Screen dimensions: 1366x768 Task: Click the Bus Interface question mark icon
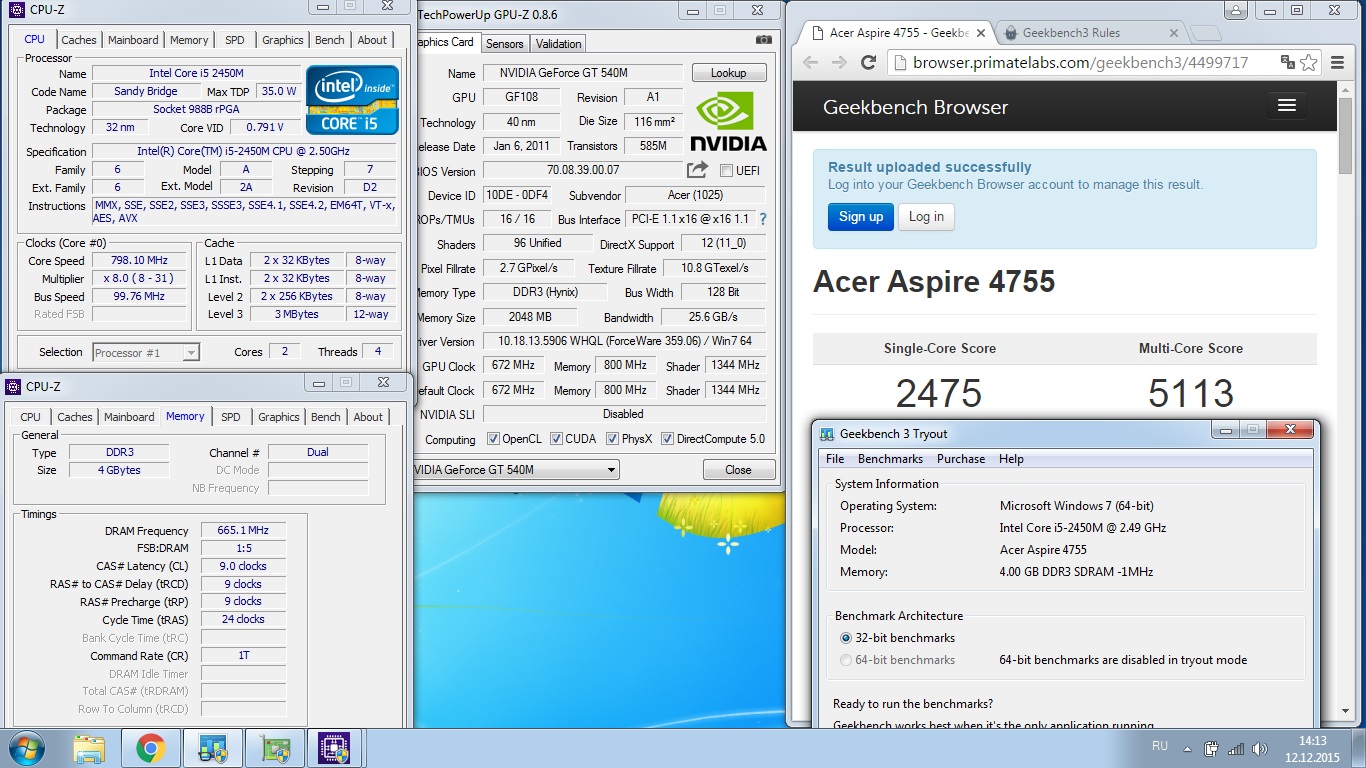[763, 219]
